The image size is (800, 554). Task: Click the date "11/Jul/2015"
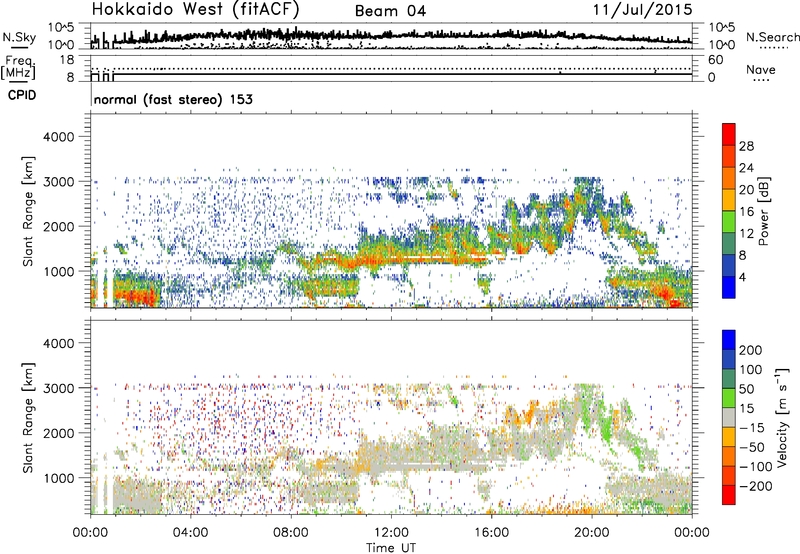click(x=642, y=10)
